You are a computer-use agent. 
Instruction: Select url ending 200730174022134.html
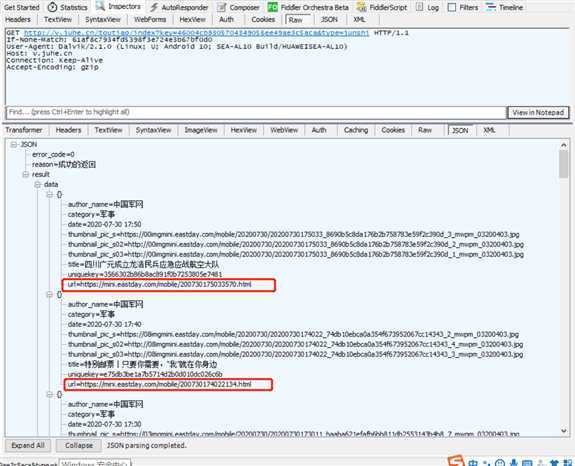click(160, 384)
